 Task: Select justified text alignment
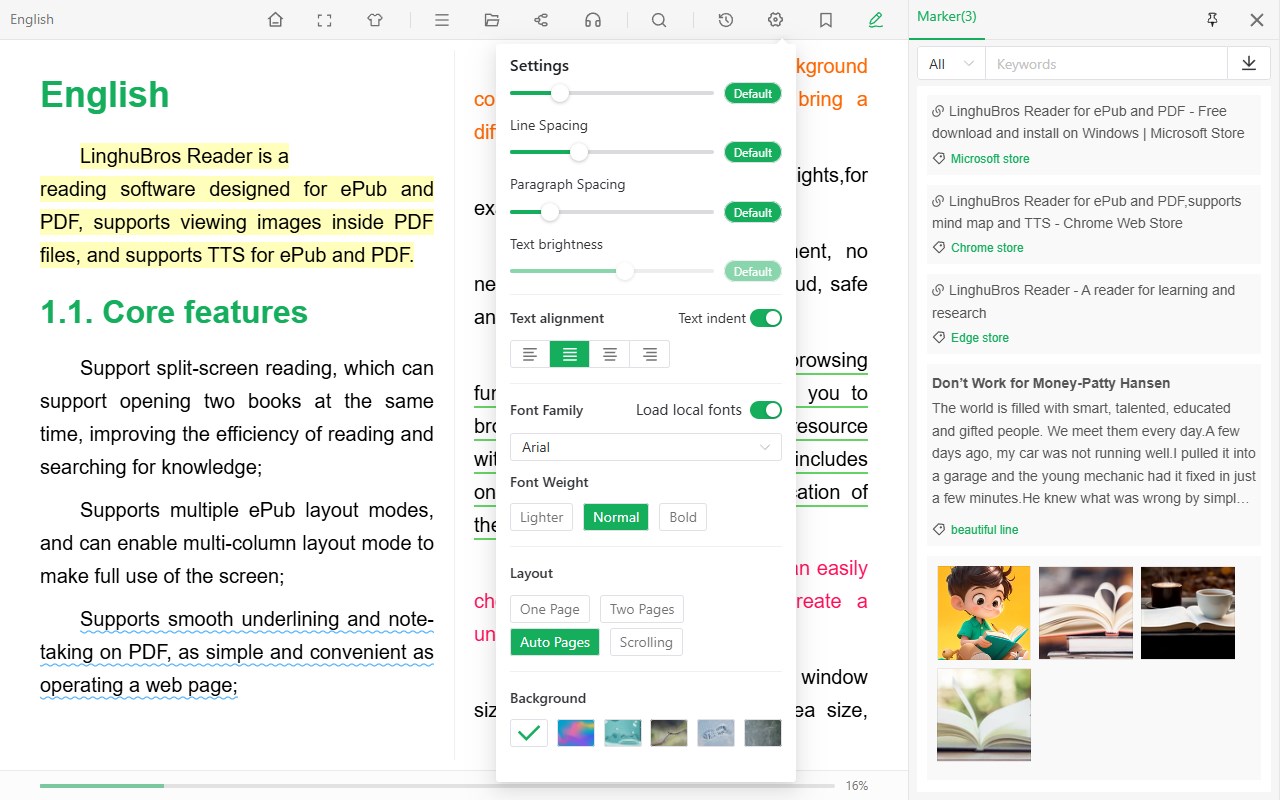570,354
